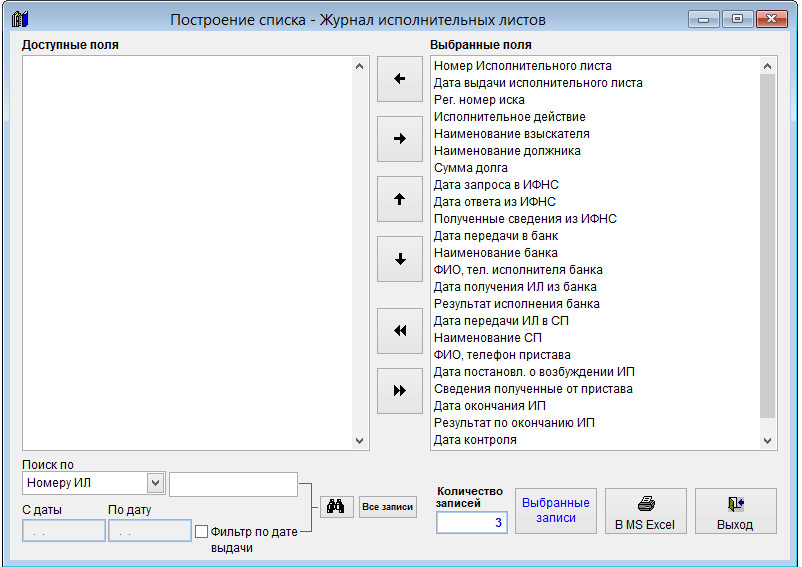The height and width of the screenshot is (567, 802).
Task: Move selected field down with down arrow
Action: point(399,259)
